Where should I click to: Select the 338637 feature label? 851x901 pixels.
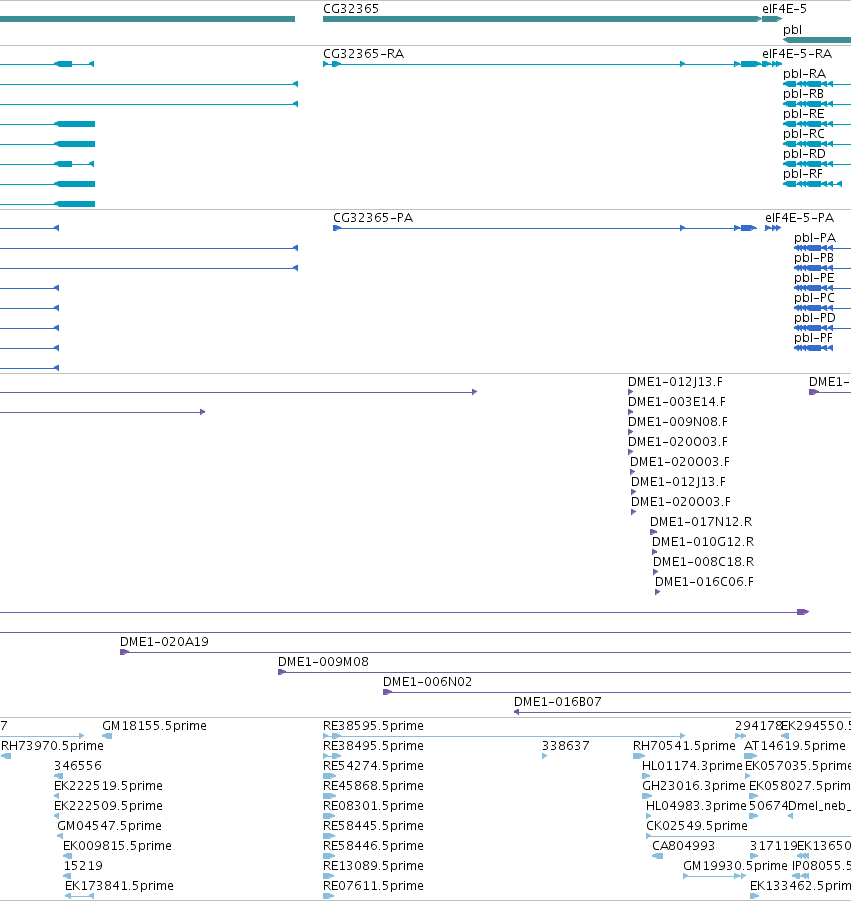point(565,746)
